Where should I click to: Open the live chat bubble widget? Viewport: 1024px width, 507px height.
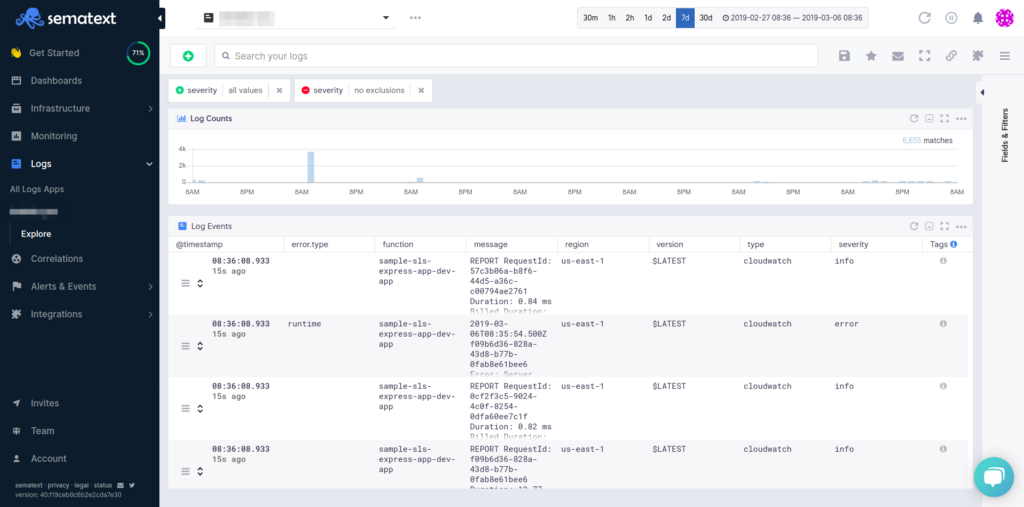pyautogui.click(x=993, y=477)
